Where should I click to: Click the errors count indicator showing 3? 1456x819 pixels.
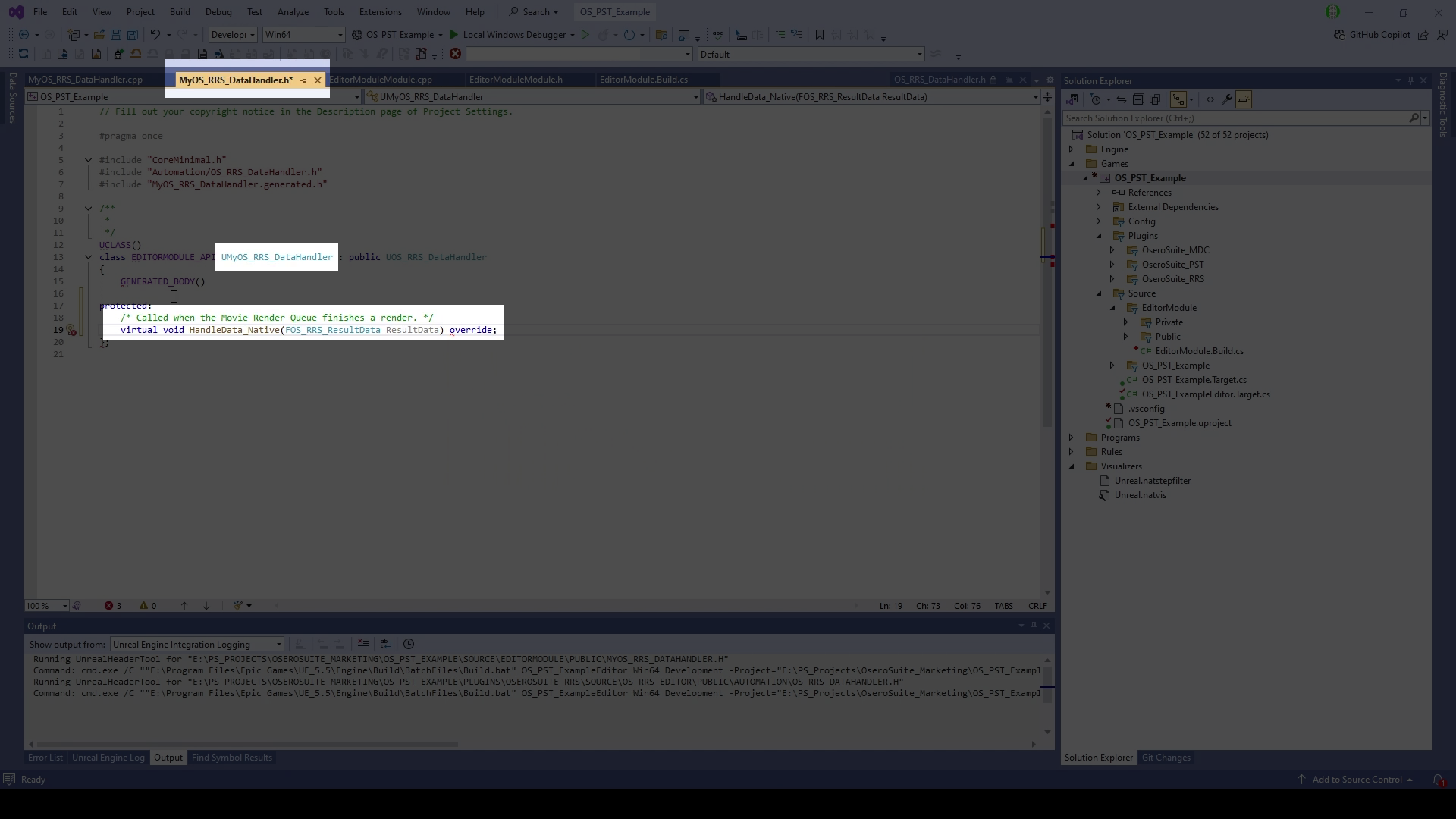click(113, 606)
